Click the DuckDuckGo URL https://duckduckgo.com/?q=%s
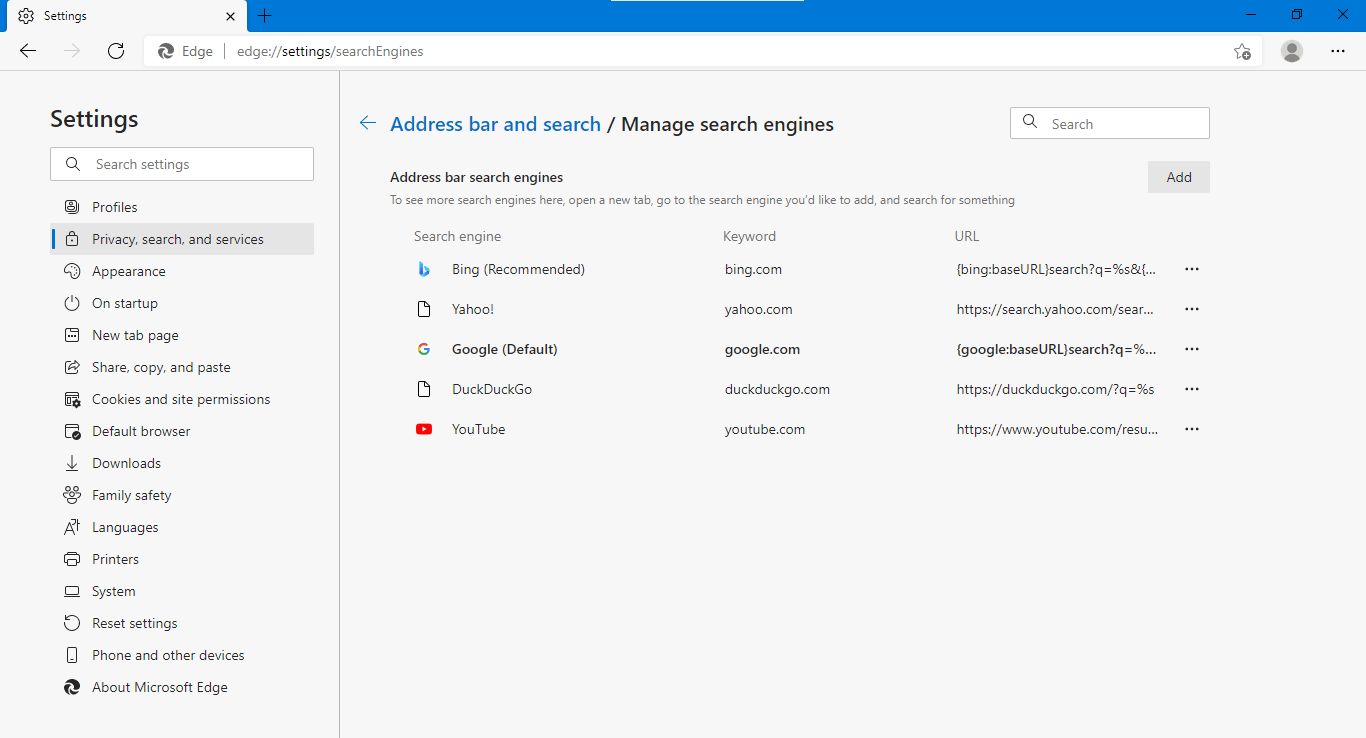 click(x=1055, y=389)
